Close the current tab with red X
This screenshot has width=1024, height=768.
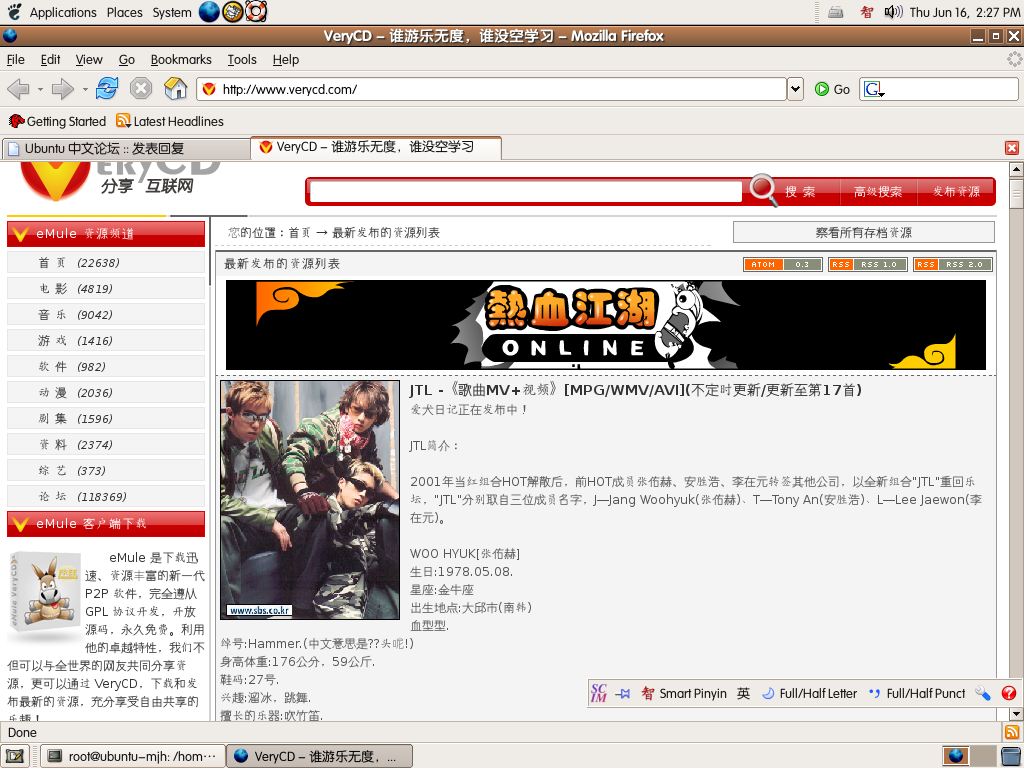tap(1012, 148)
